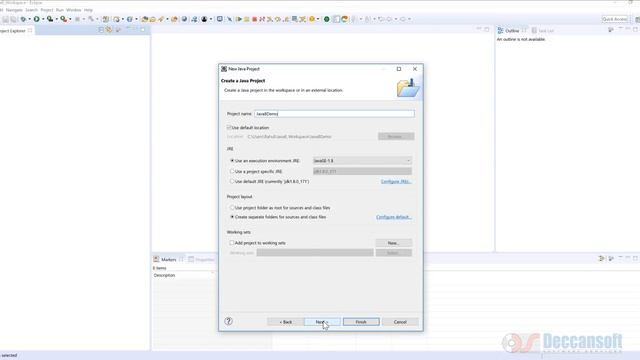Toggle Use default location checkbox
The height and width of the screenshot is (360, 640).
click(229, 127)
